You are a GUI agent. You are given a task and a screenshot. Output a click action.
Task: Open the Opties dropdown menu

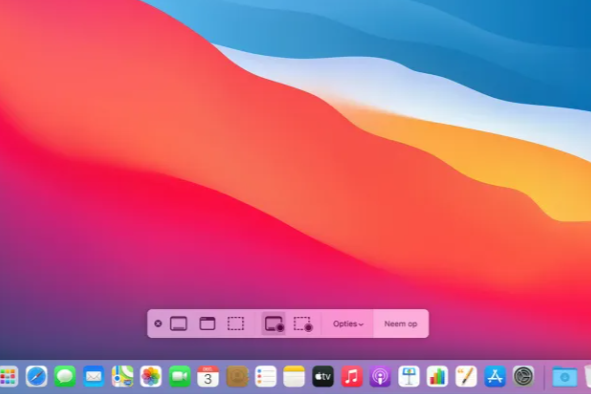tap(348, 324)
